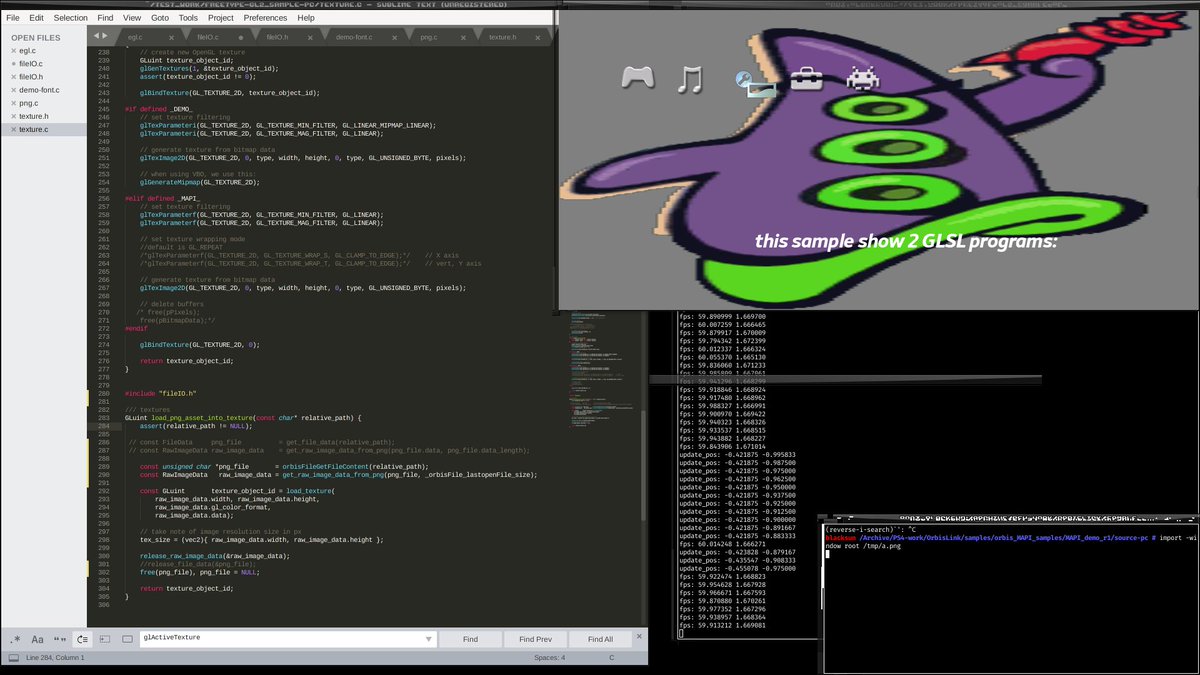Screen dimensions: 1200x675
Task: Close the texture.h tab
Action: pos(540,37)
